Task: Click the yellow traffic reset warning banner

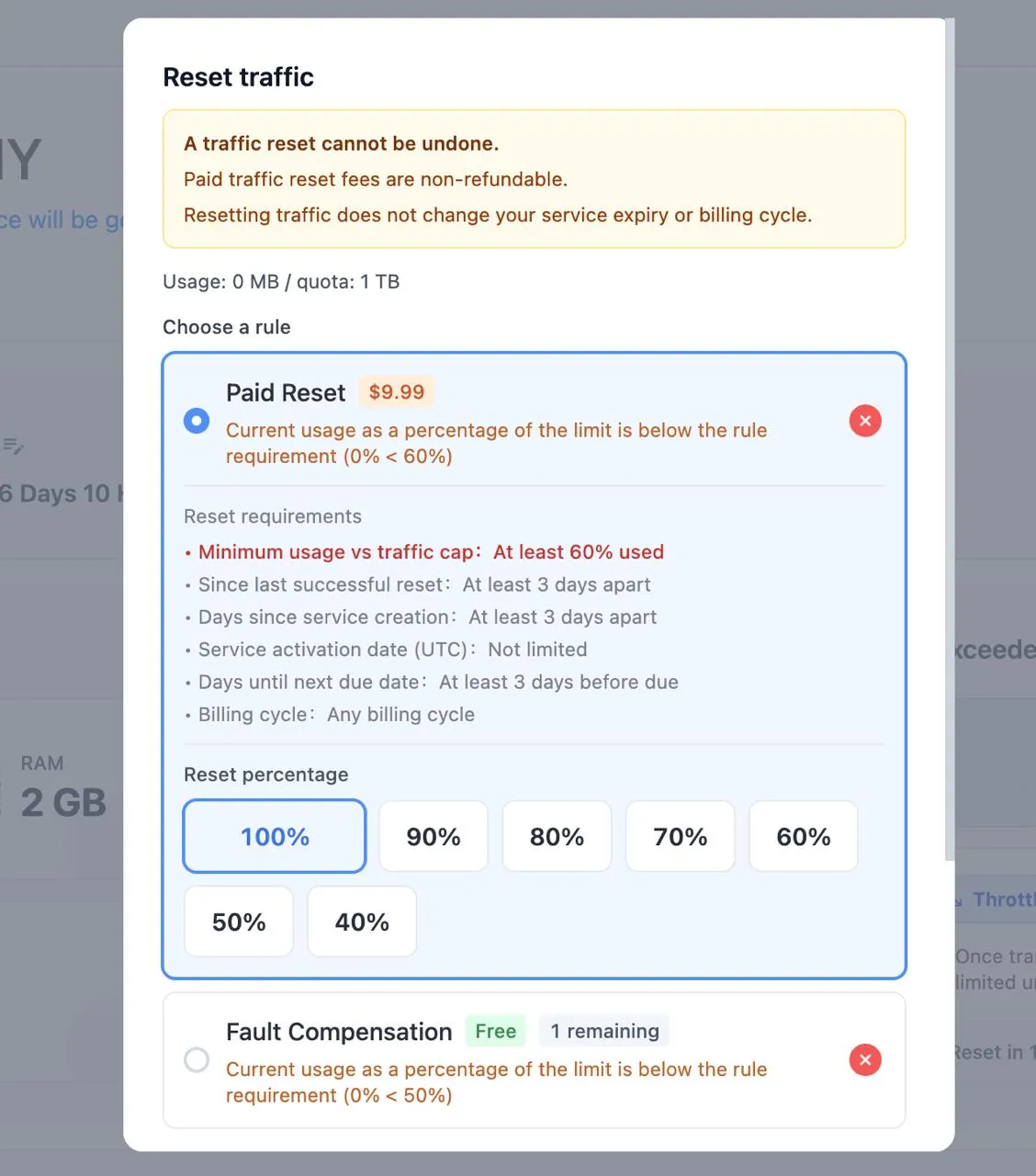Action: tap(533, 179)
